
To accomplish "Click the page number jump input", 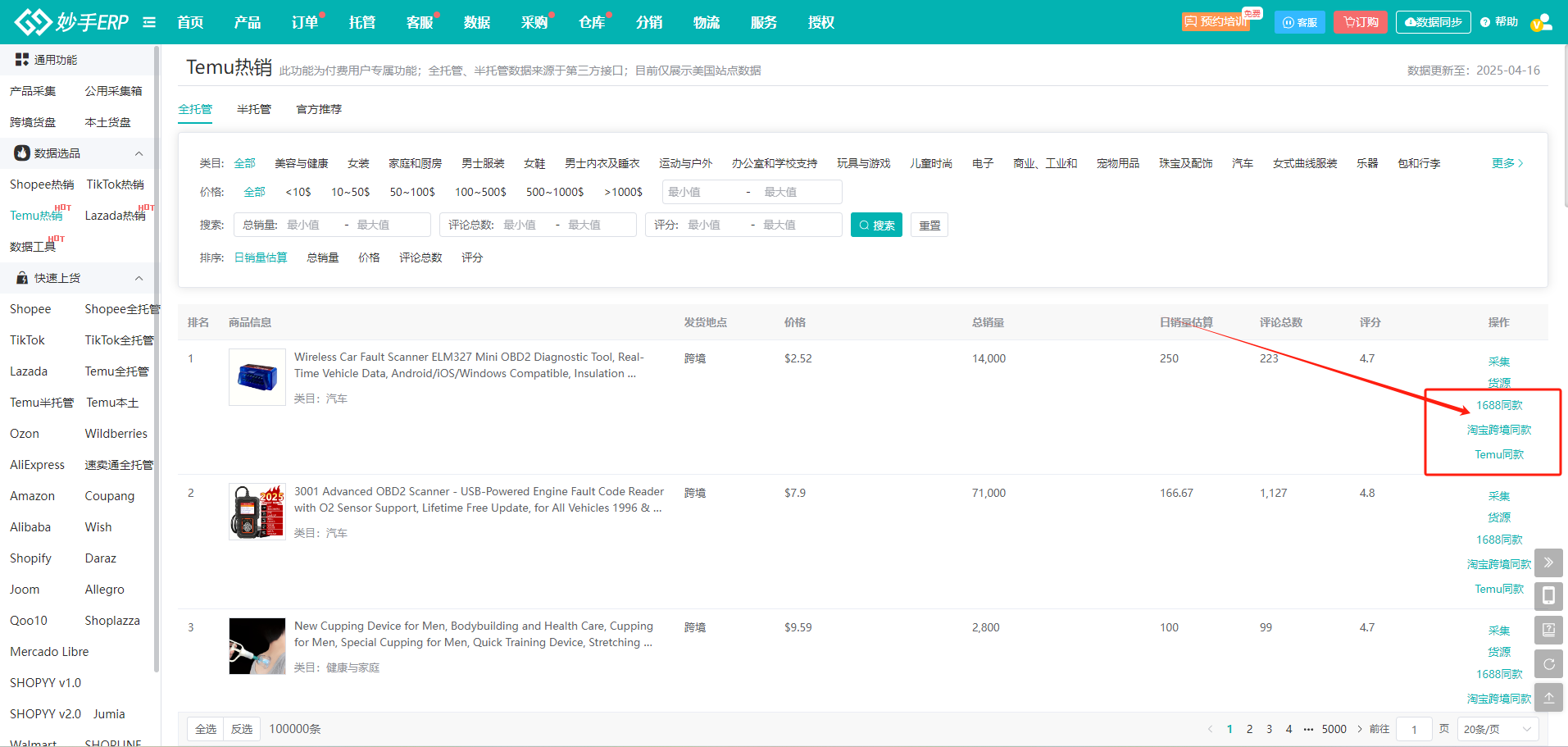I will click(1414, 729).
